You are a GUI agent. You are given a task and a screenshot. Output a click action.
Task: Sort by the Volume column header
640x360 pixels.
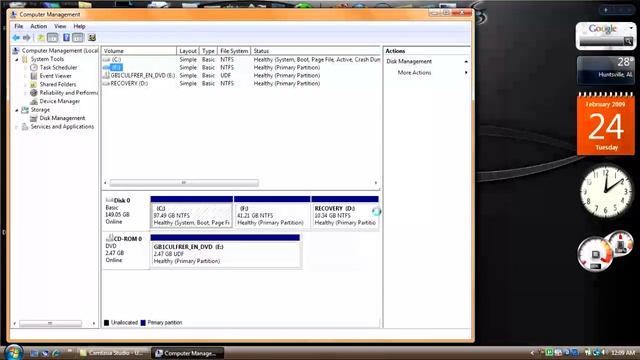click(x=139, y=51)
